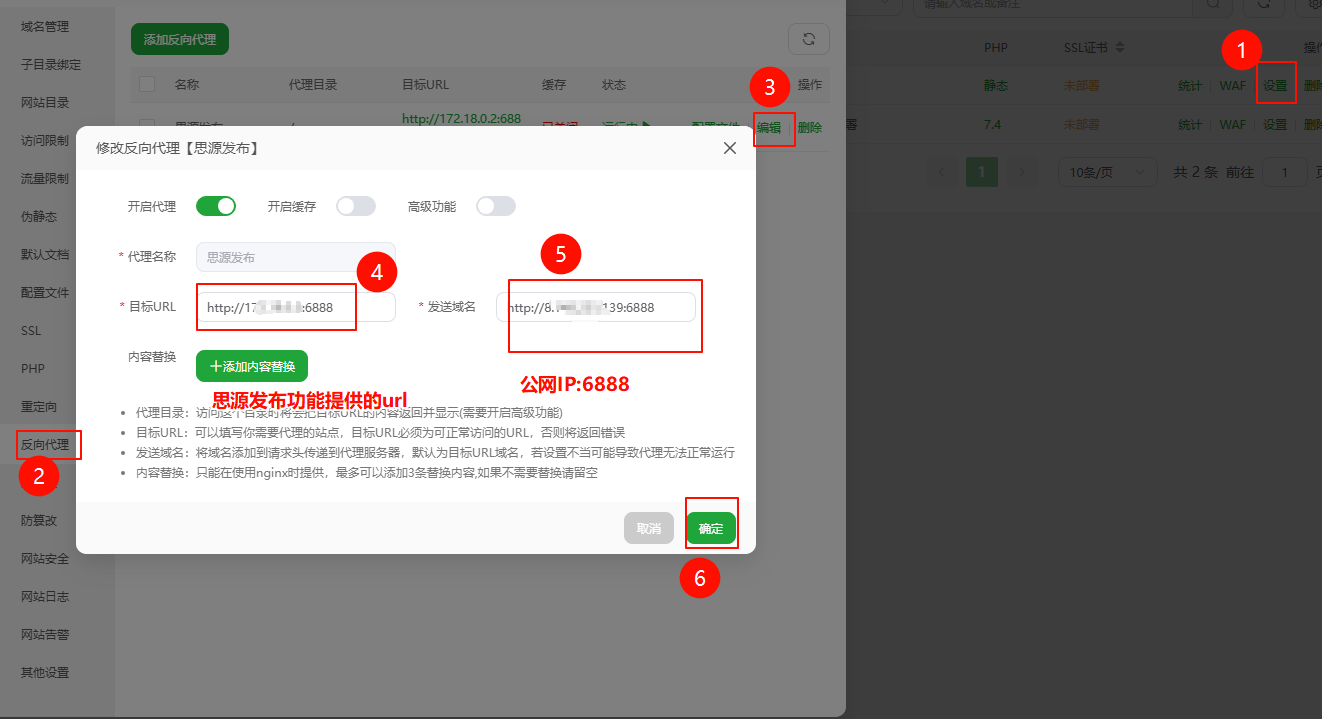Viewport: 1322px width, 719px height.
Task: View 网站日志 in the sidebar
Action: [x=45, y=596]
